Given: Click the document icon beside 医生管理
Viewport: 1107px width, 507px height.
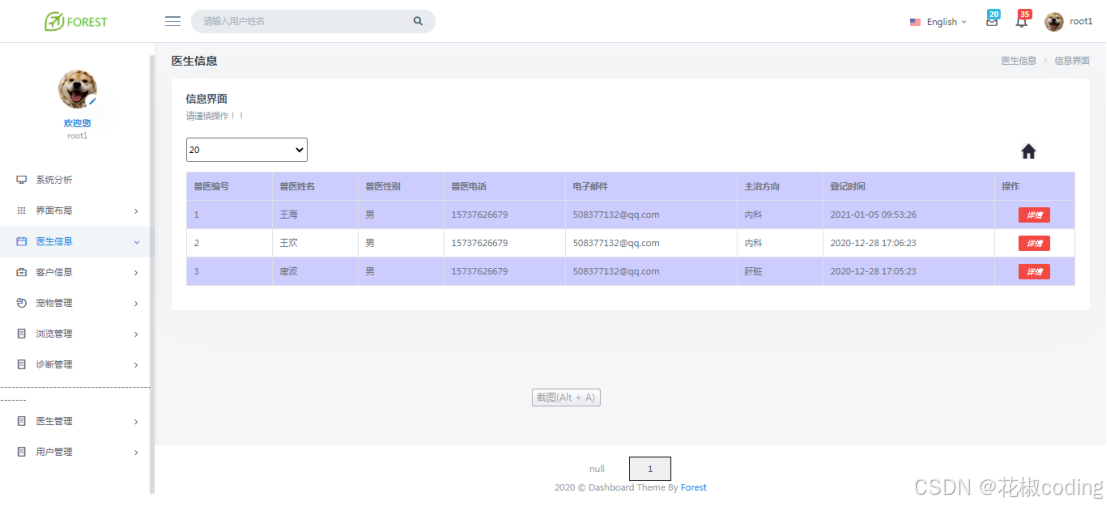Looking at the screenshot, I should coord(21,422).
